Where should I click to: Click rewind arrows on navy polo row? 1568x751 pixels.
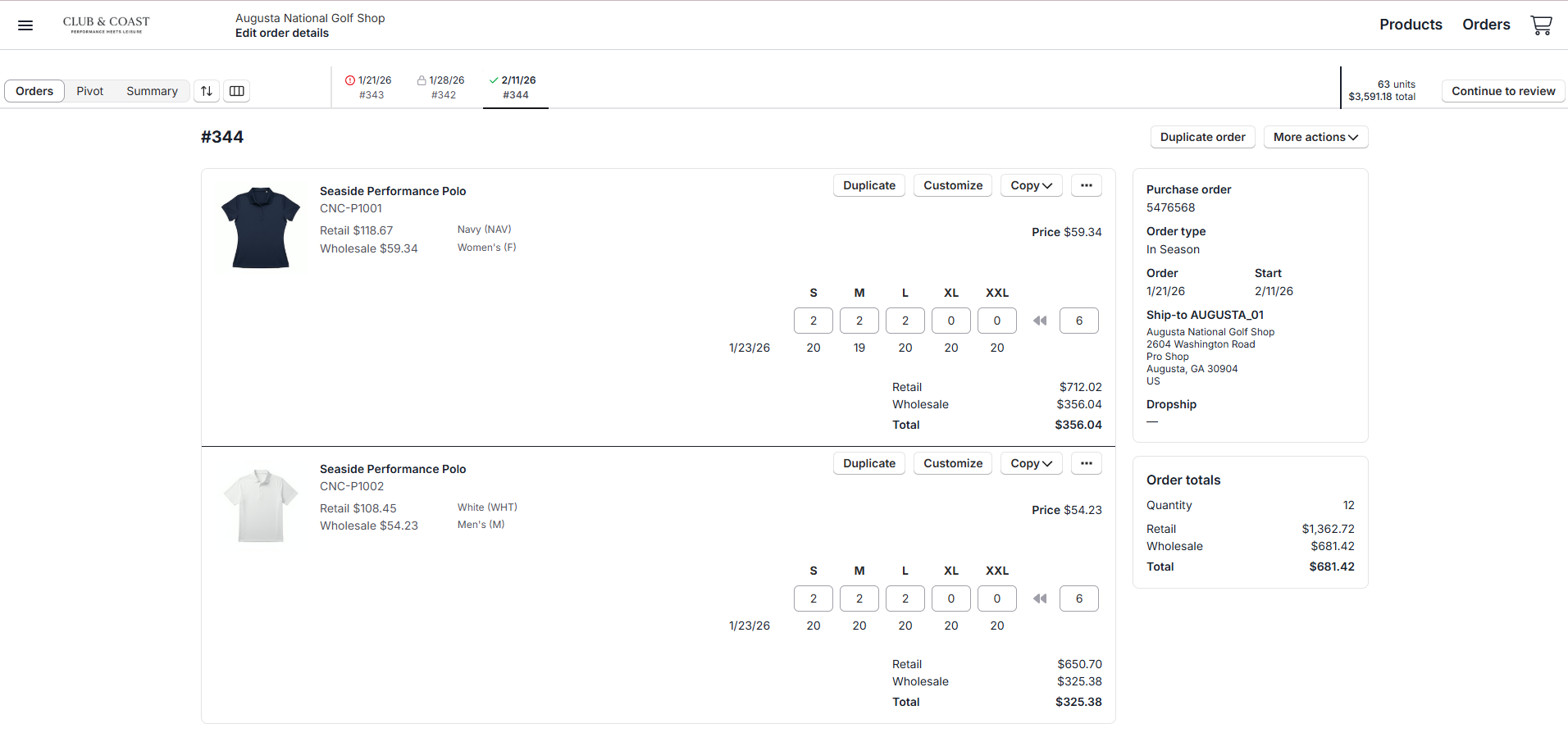(1039, 321)
